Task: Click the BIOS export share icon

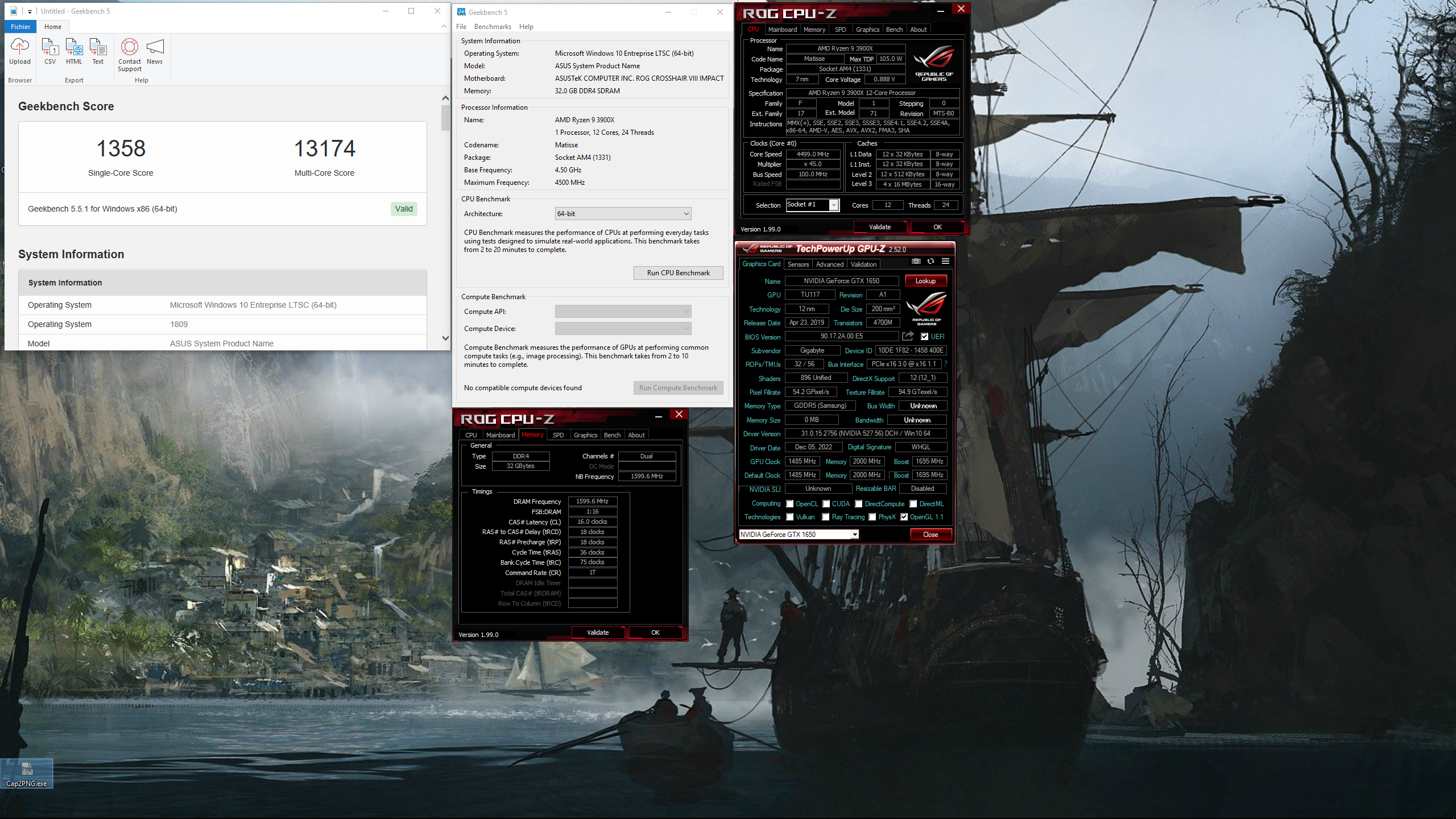Action: pyautogui.click(x=908, y=336)
